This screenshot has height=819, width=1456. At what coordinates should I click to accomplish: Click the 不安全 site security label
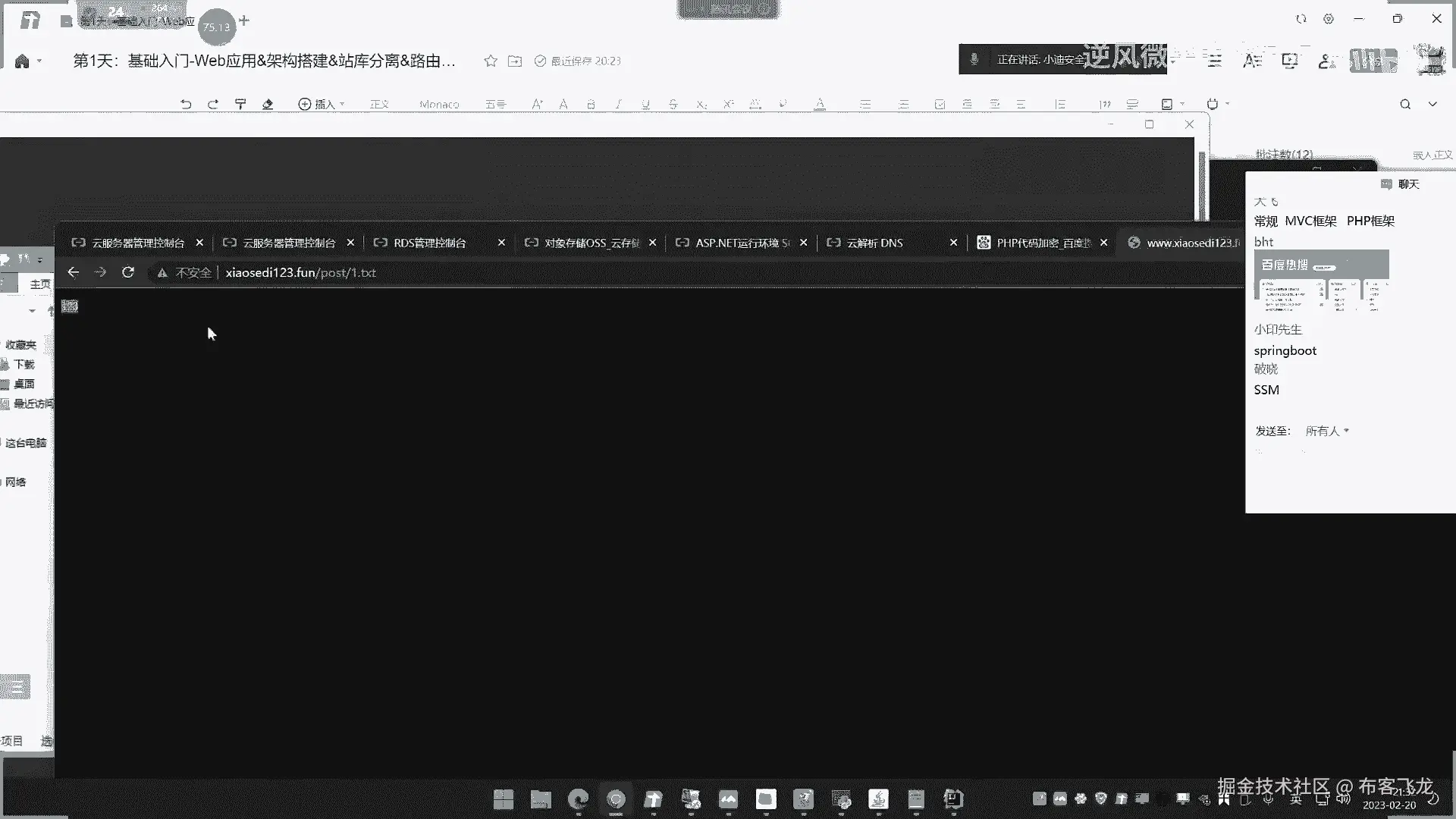pyautogui.click(x=193, y=272)
